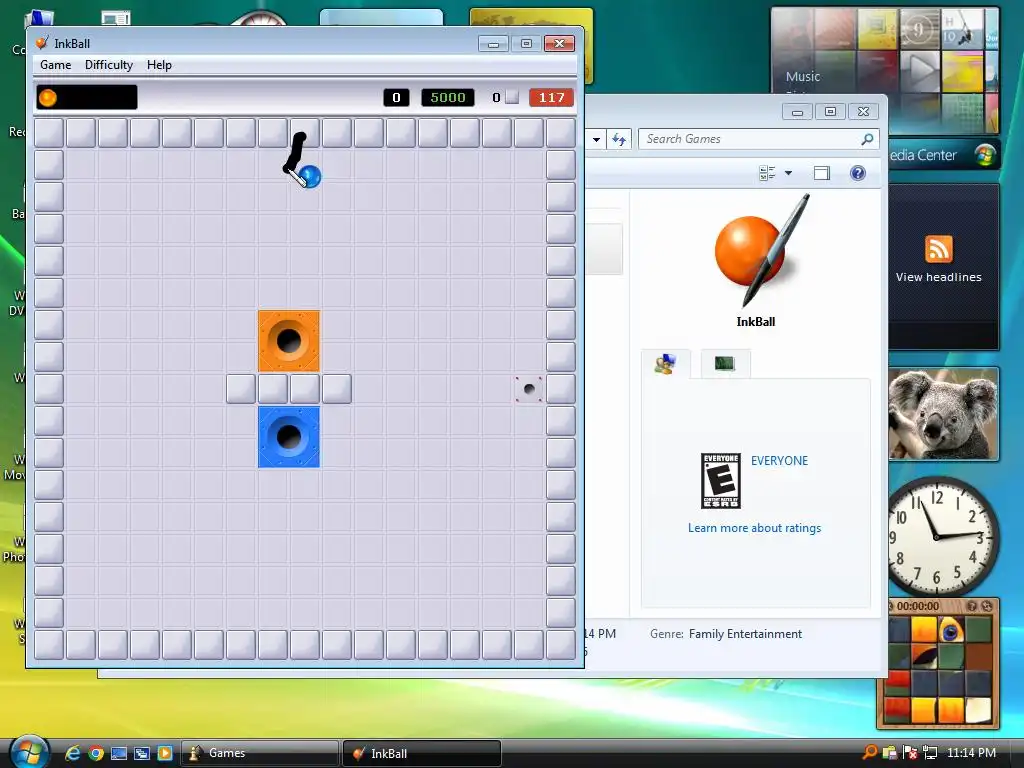The height and width of the screenshot is (768, 1024).
Task: Click the search tray icon
Action: tap(870, 752)
